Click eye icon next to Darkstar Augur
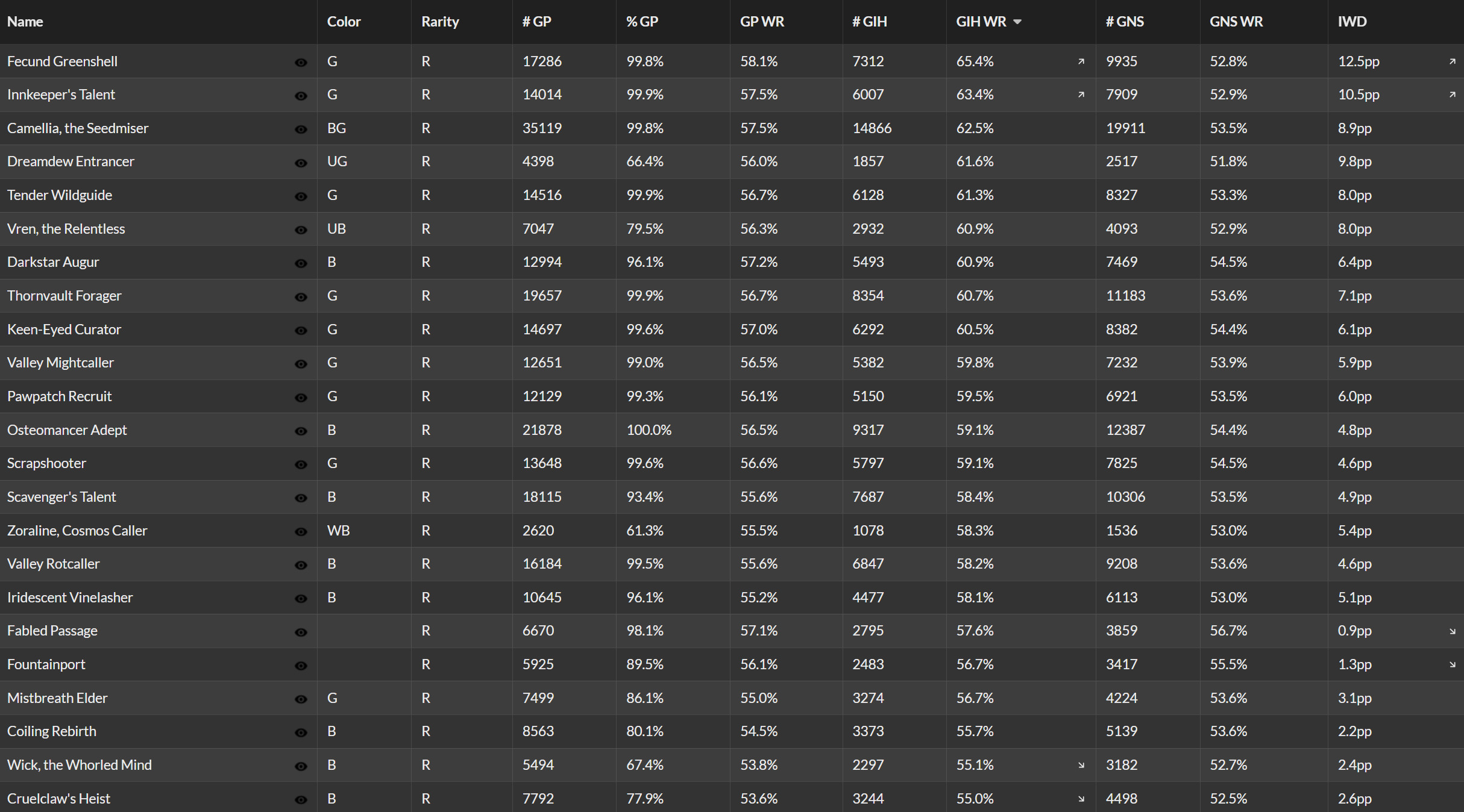1464x812 pixels. pyautogui.click(x=301, y=263)
